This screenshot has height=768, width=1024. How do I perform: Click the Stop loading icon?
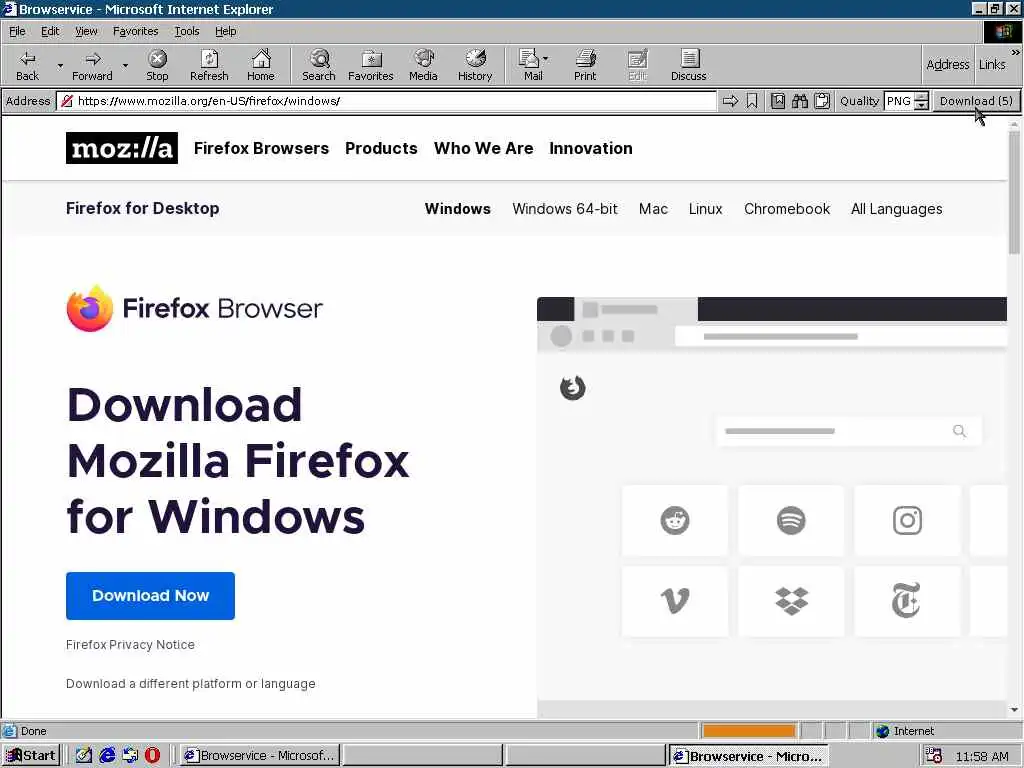[x=157, y=65]
